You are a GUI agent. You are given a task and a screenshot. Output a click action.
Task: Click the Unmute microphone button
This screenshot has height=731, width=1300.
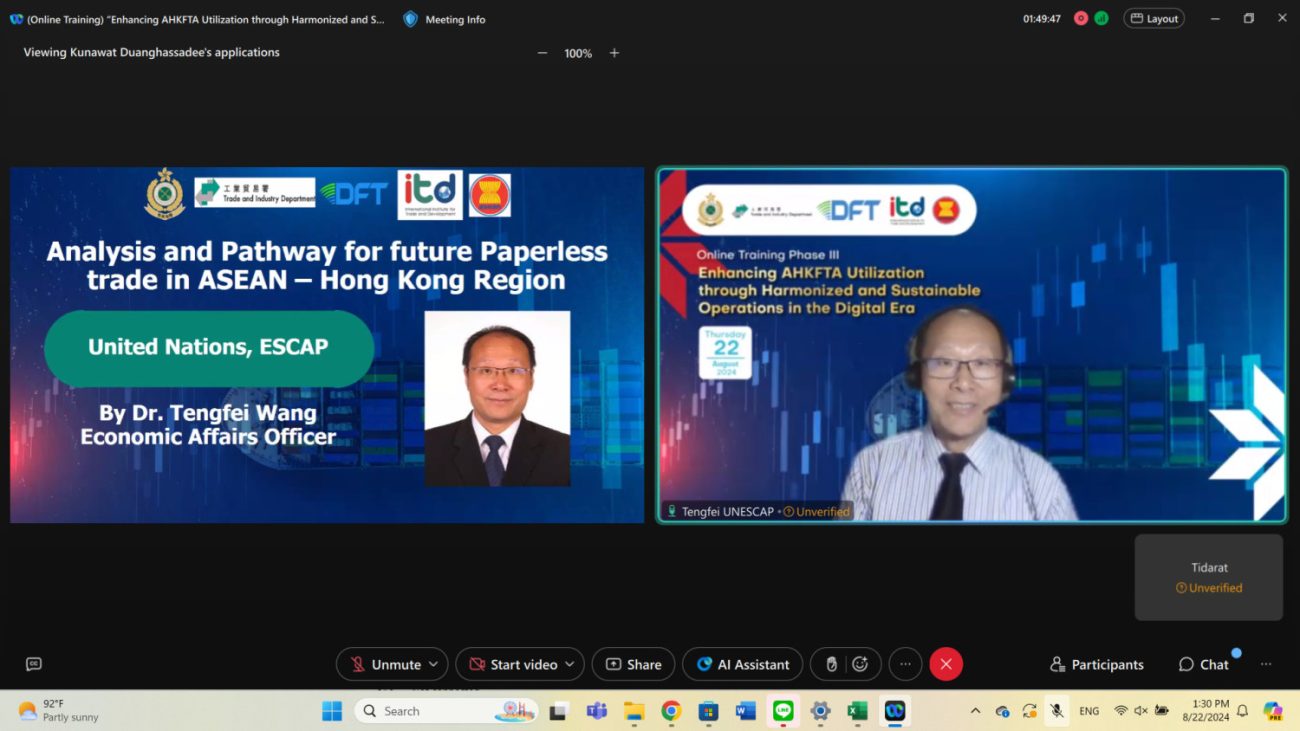[385, 664]
